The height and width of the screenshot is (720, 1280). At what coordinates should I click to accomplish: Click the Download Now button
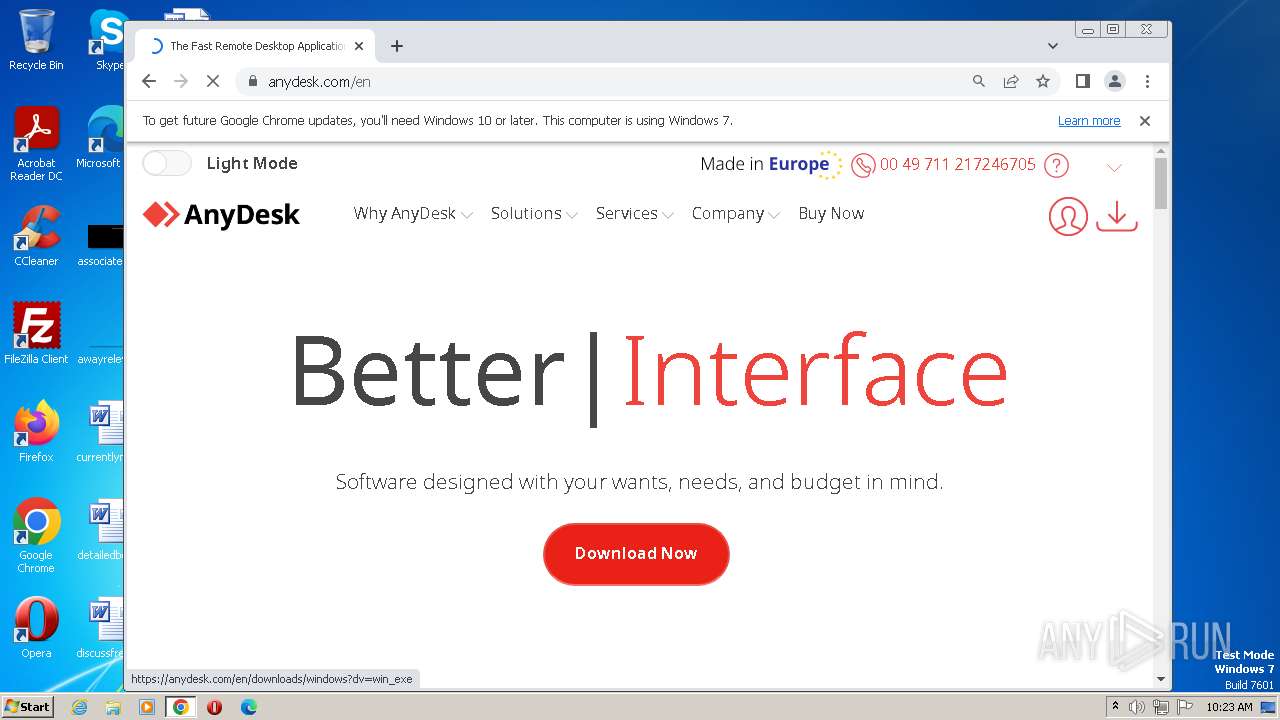point(636,553)
